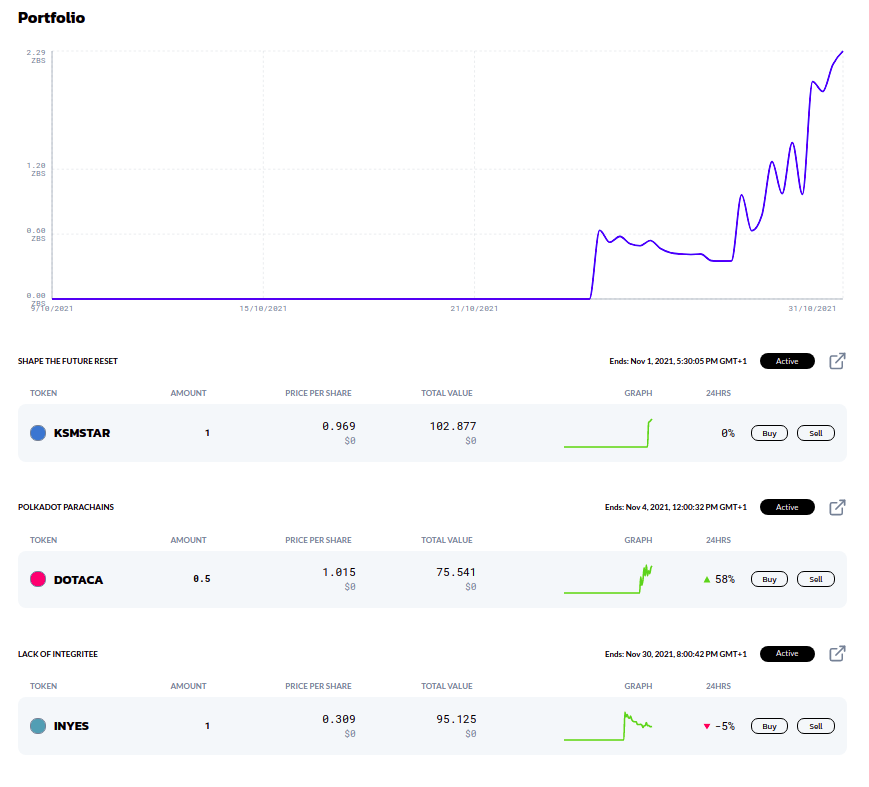Click KSMSTAR price per share 0.969
Screen dimensions: 869x787
coord(339,426)
